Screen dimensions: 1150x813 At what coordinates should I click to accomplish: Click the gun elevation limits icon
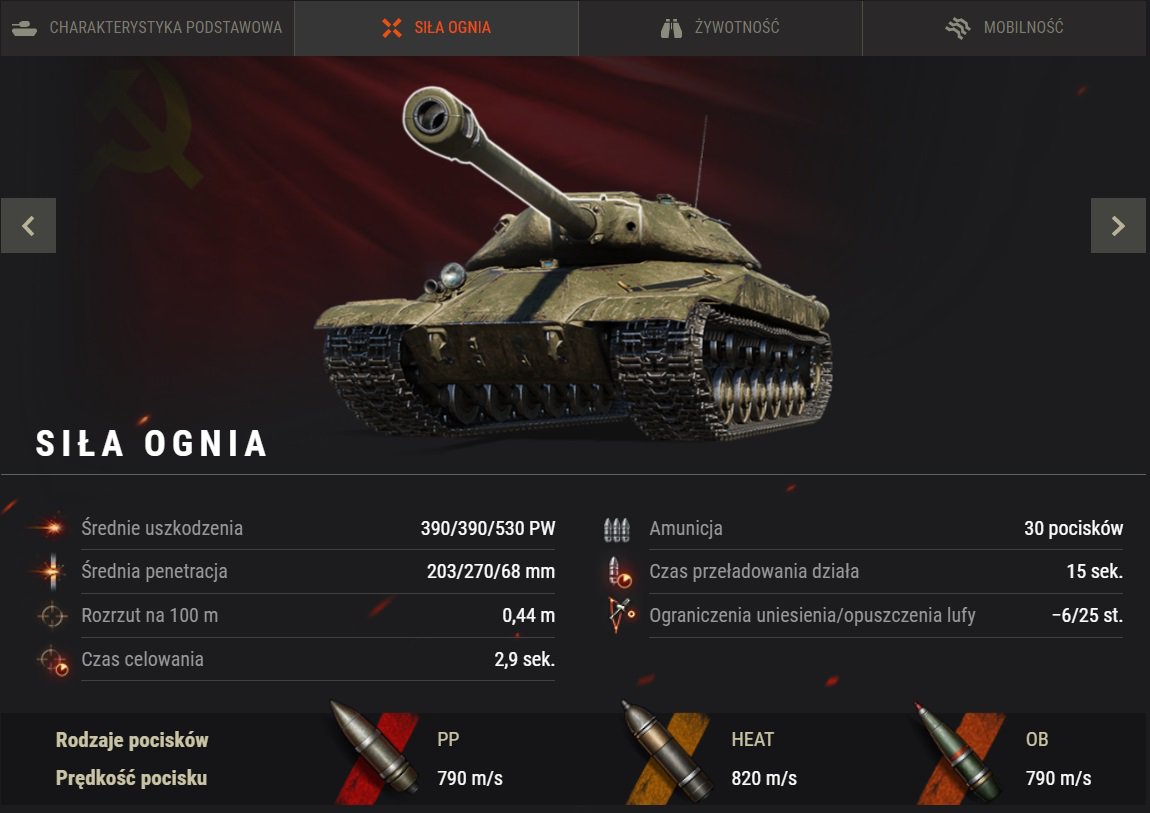[x=620, y=615]
